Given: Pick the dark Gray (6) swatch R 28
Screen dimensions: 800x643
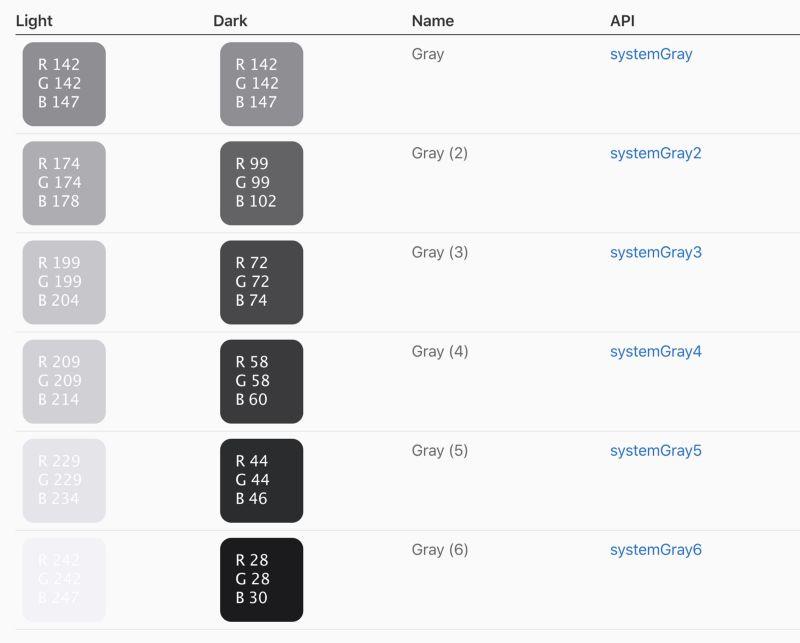Looking at the screenshot, I should 261,579.
